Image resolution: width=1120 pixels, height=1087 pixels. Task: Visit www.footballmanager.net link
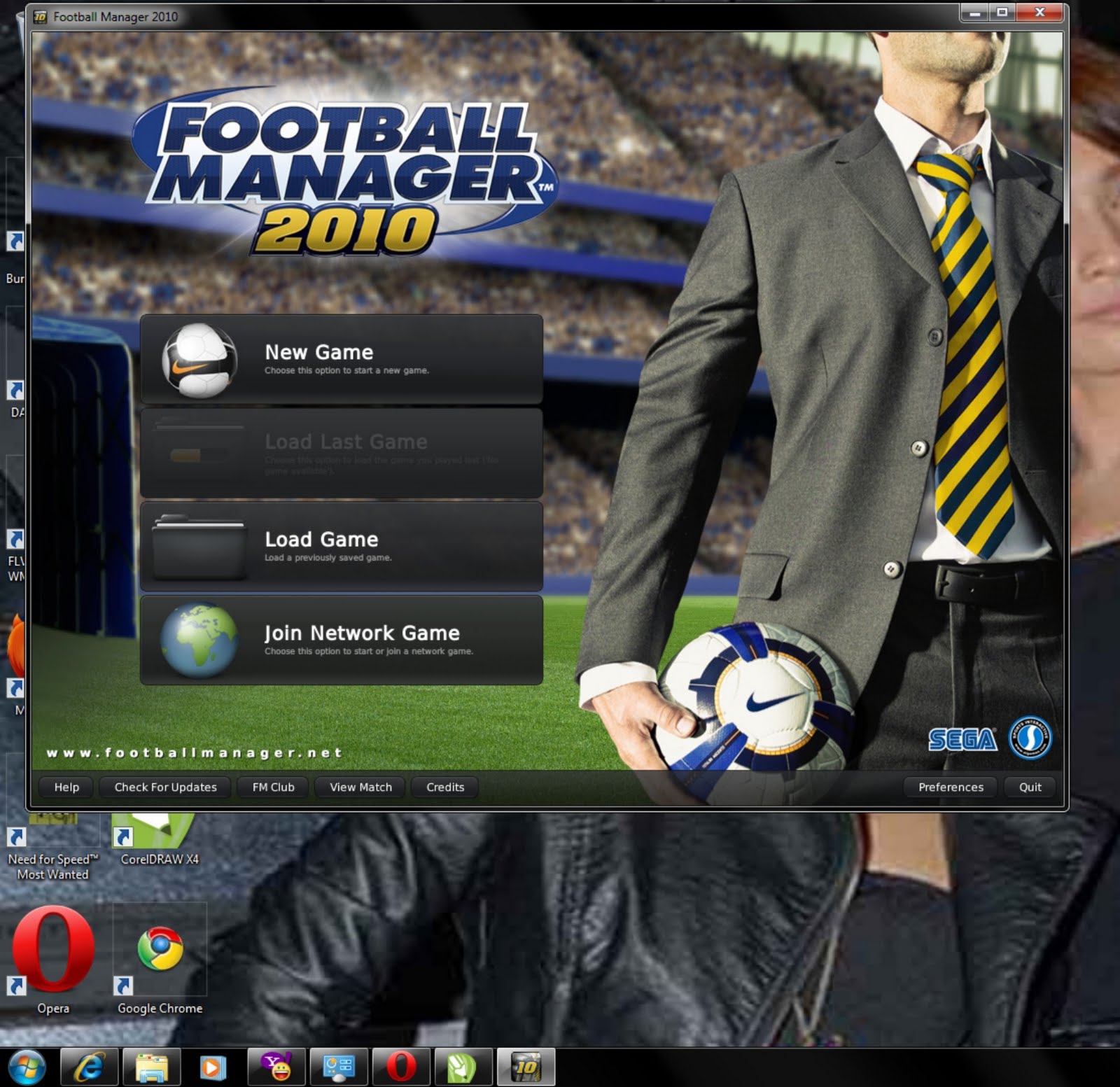click(x=195, y=753)
